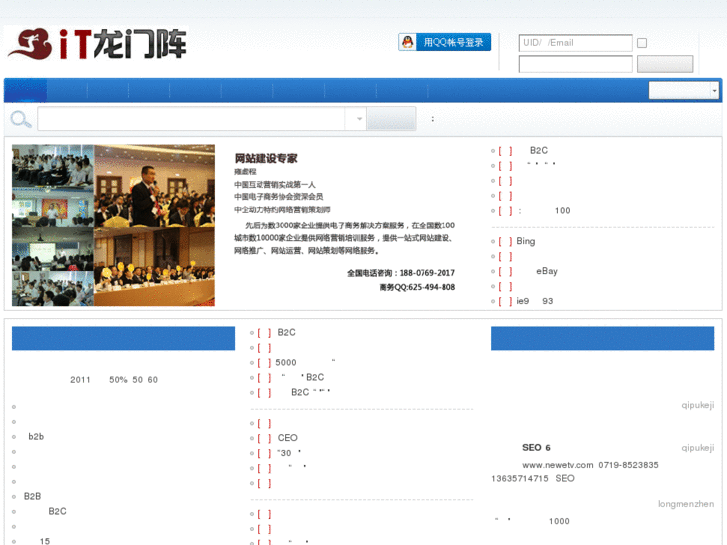Expand the search type dropdown arrow
This screenshot has width=727, height=545.
click(359, 119)
